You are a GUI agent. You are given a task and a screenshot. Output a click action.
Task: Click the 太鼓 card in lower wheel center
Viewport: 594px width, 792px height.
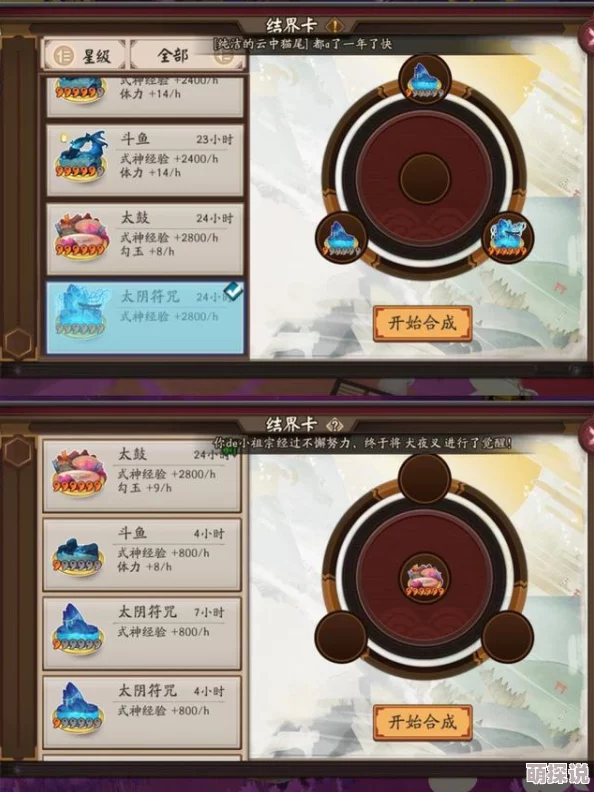[425, 579]
